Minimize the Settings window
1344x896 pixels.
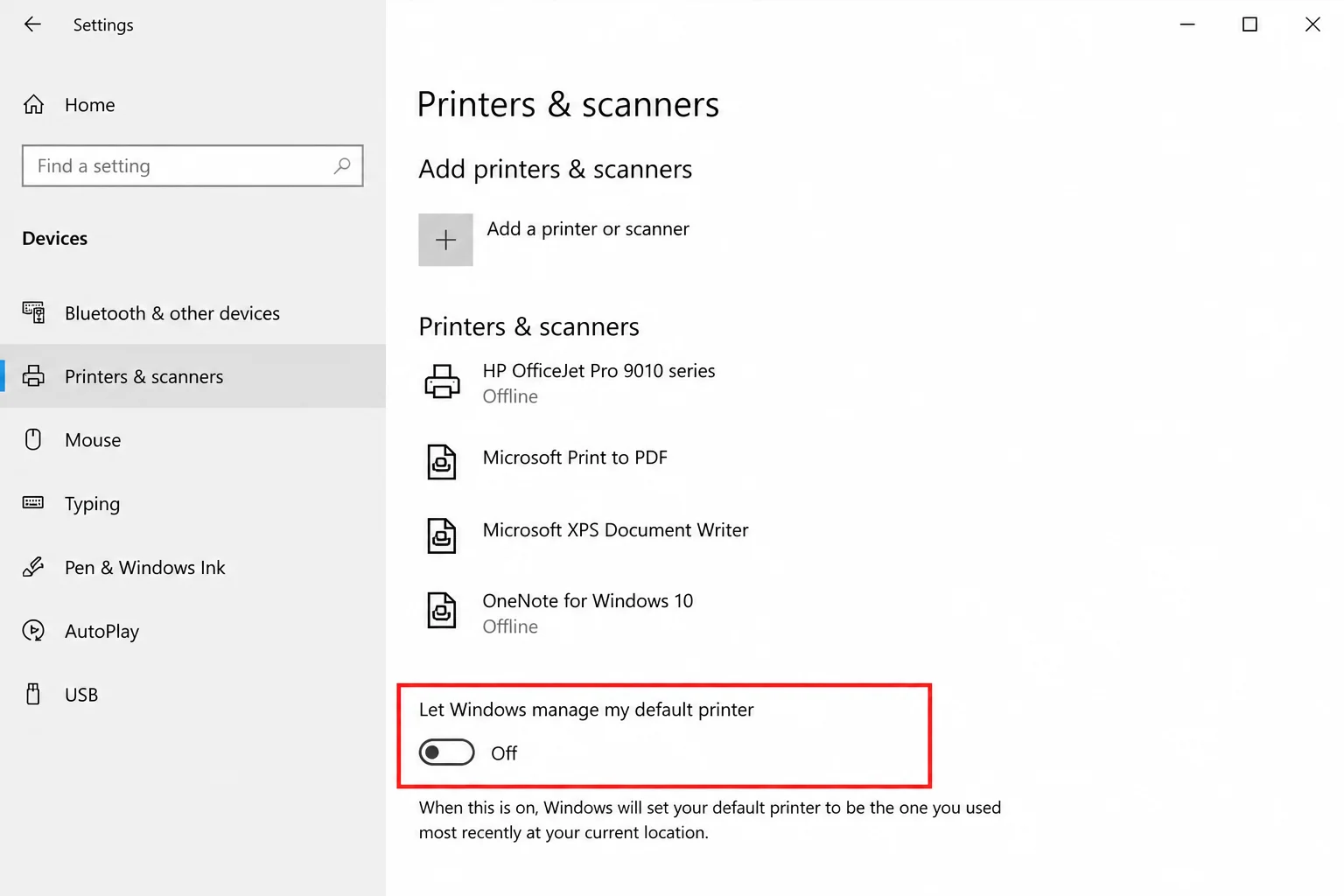click(x=1187, y=24)
